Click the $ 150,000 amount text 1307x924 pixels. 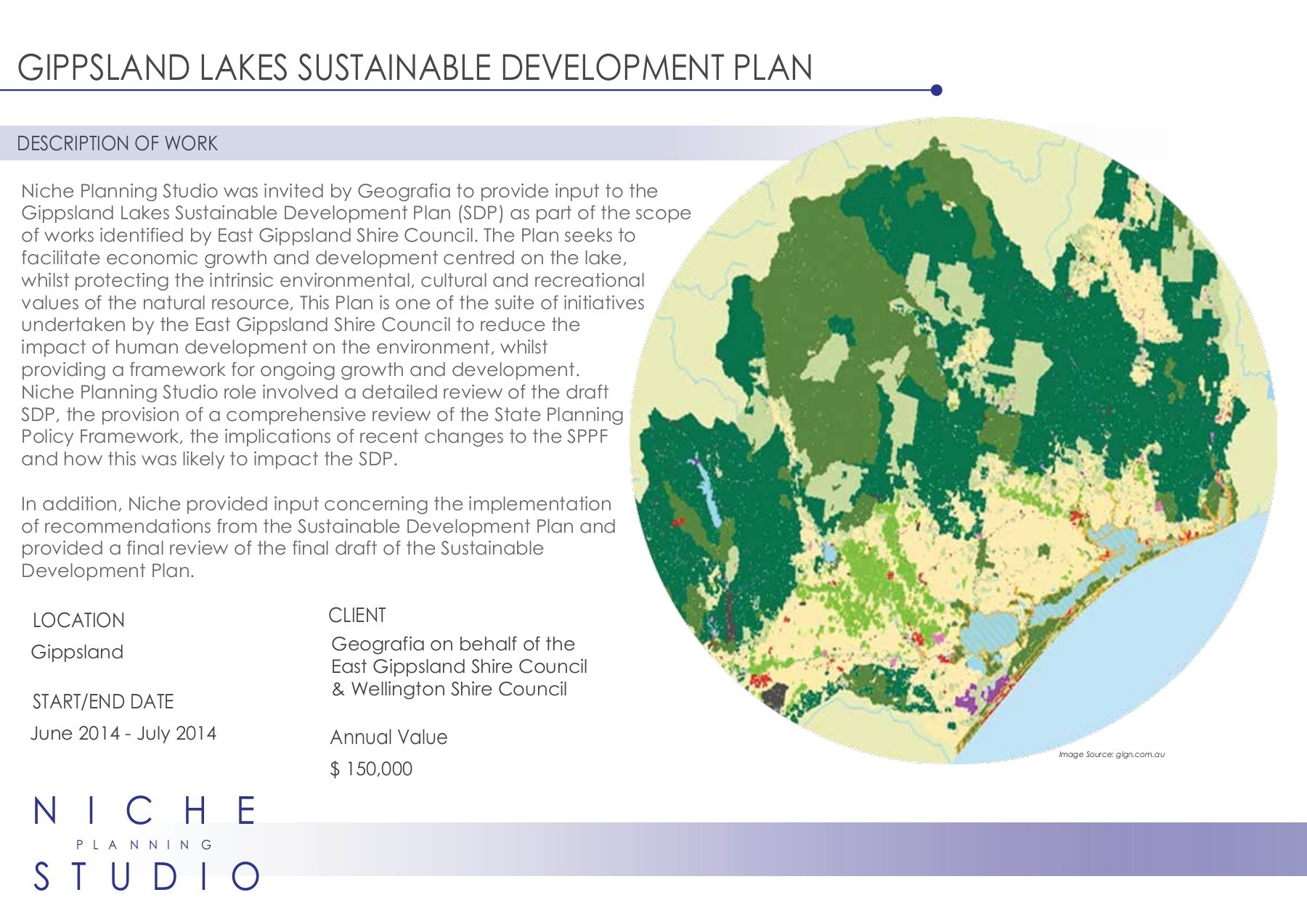(x=371, y=768)
